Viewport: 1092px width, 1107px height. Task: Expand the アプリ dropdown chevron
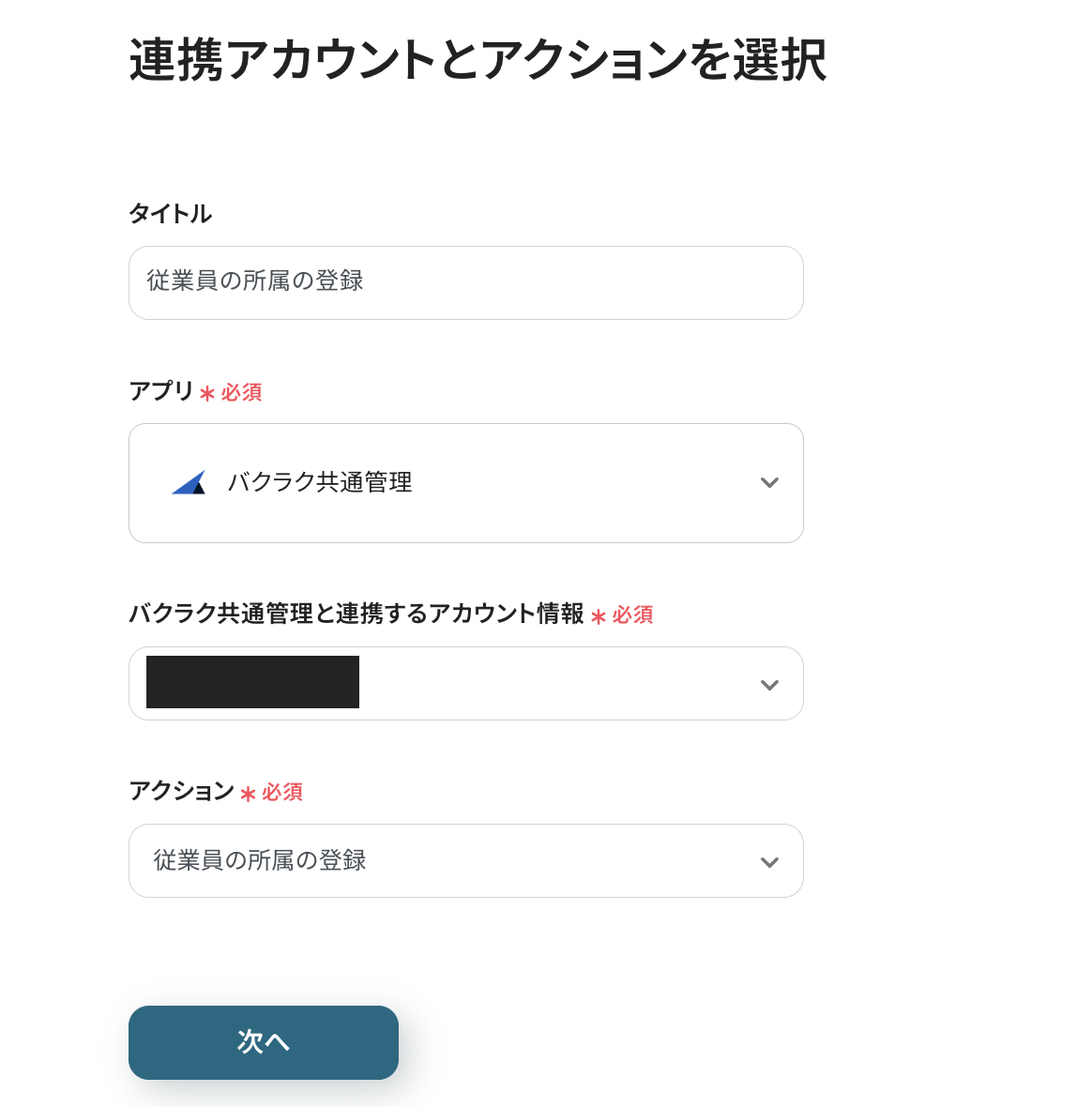tap(769, 483)
